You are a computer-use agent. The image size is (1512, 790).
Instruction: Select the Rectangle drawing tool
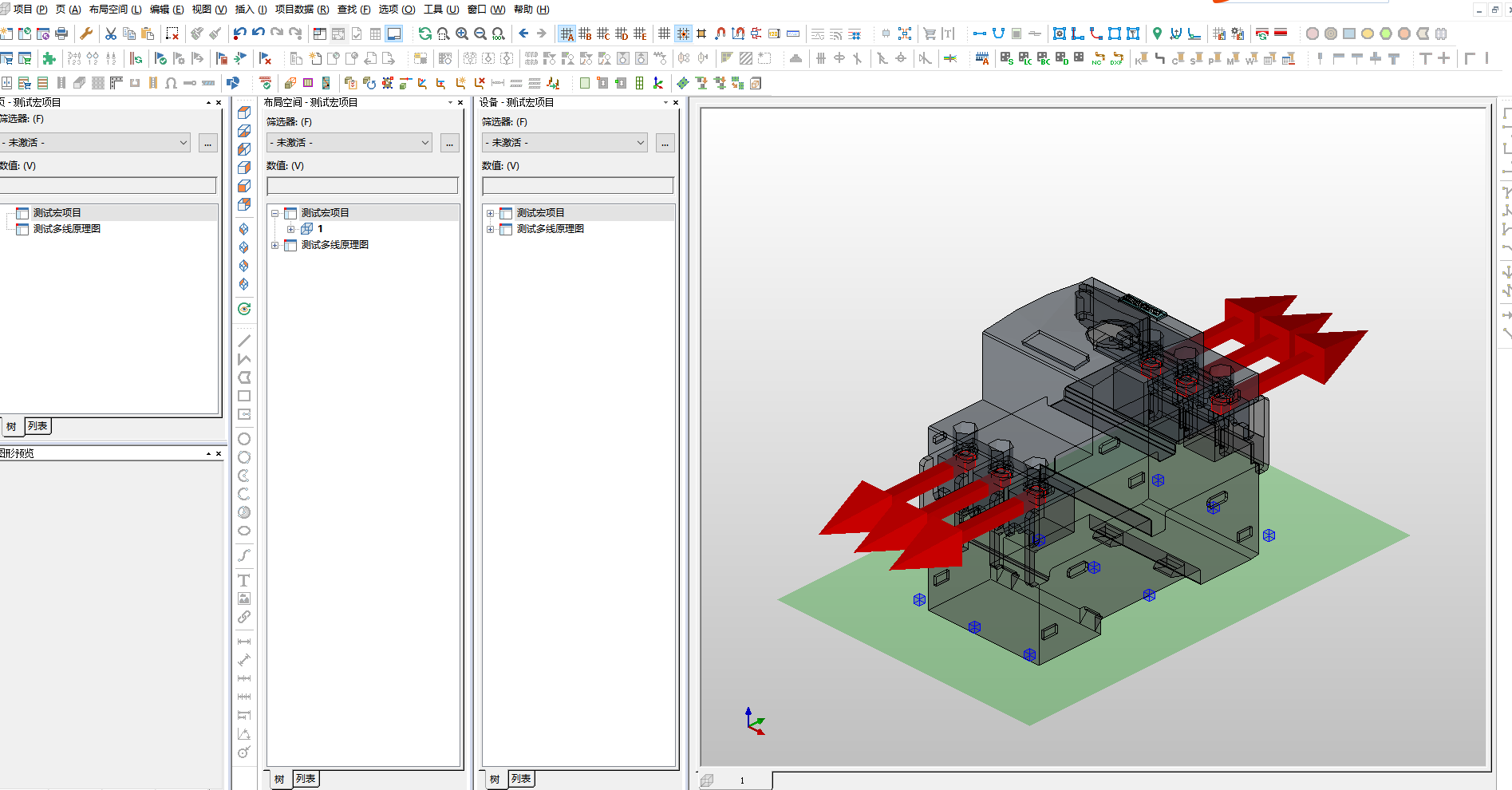pyautogui.click(x=244, y=396)
